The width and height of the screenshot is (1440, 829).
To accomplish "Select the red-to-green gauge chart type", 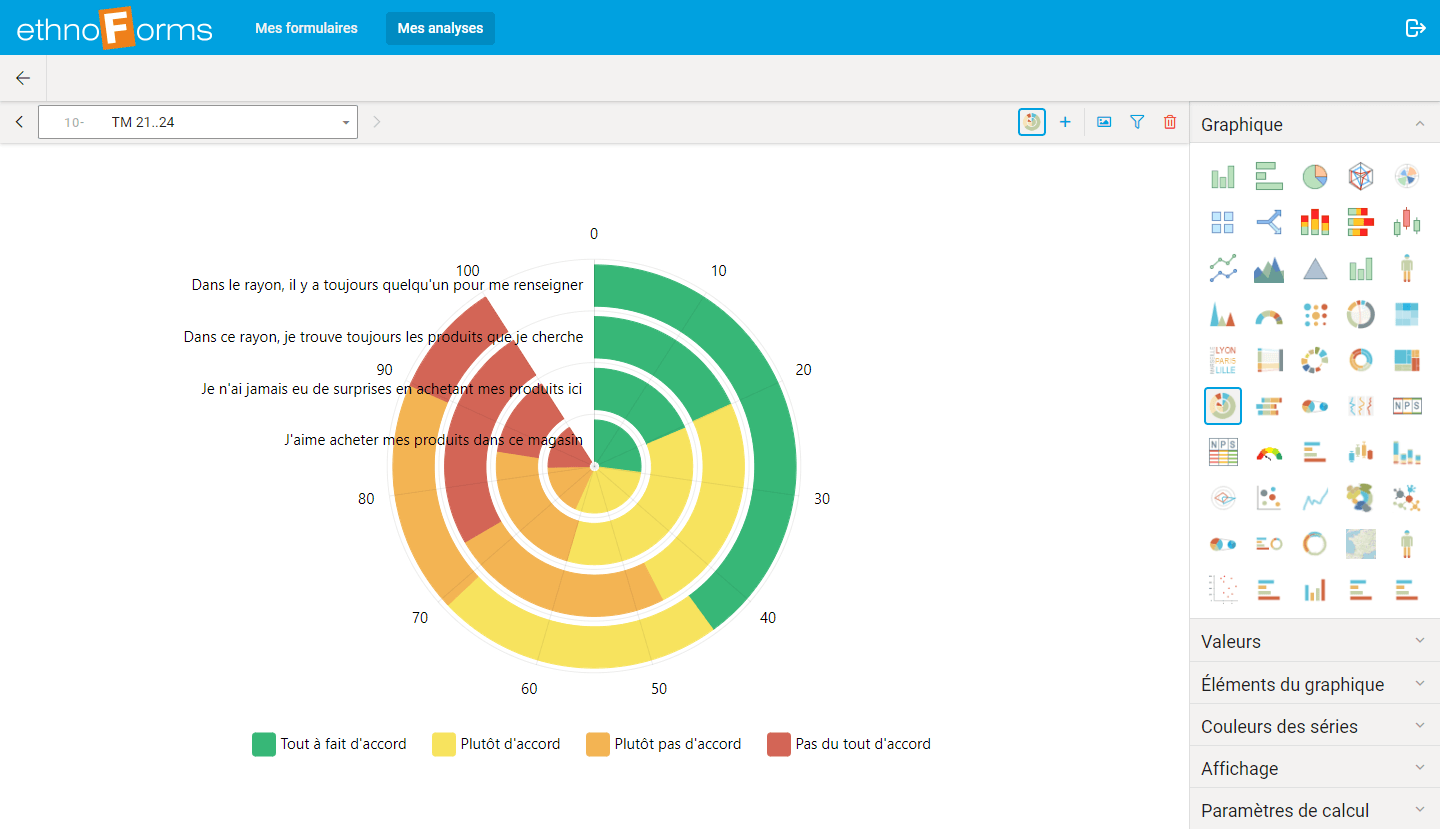I will tap(1269, 452).
